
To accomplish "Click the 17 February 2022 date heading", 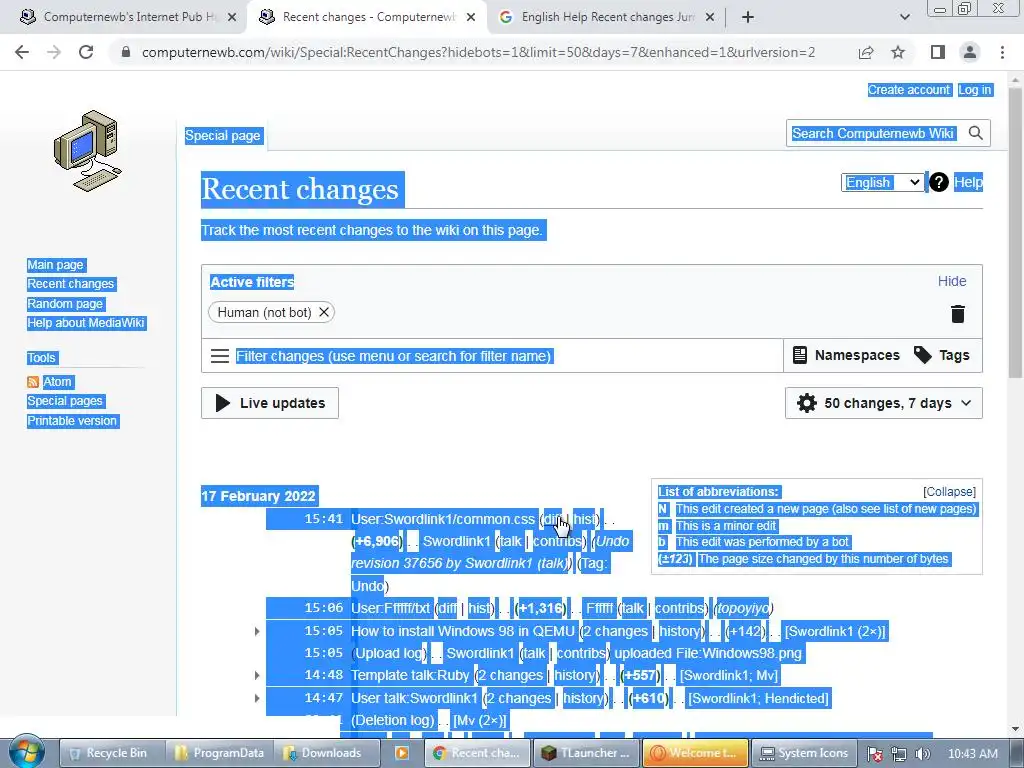I will (259, 496).
